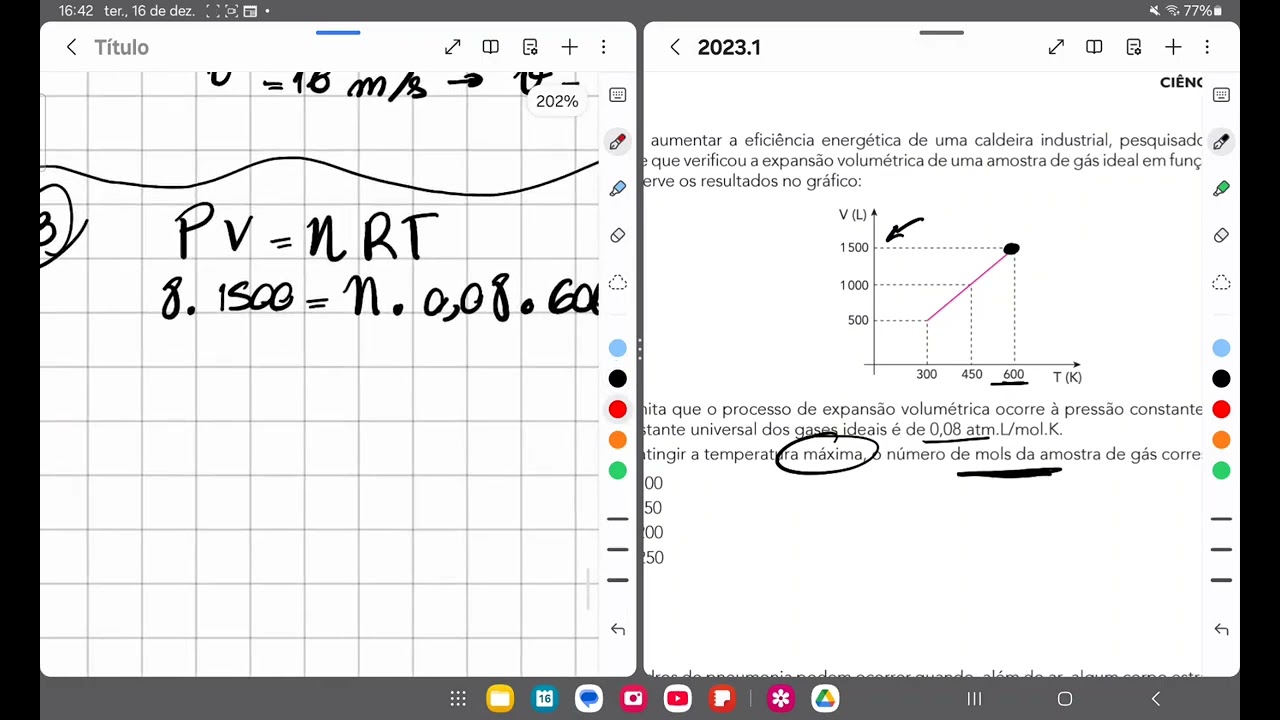Select the pen tool in Título window
The width and height of the screenshot is (1280, 720).
click(x=618, y=142)
